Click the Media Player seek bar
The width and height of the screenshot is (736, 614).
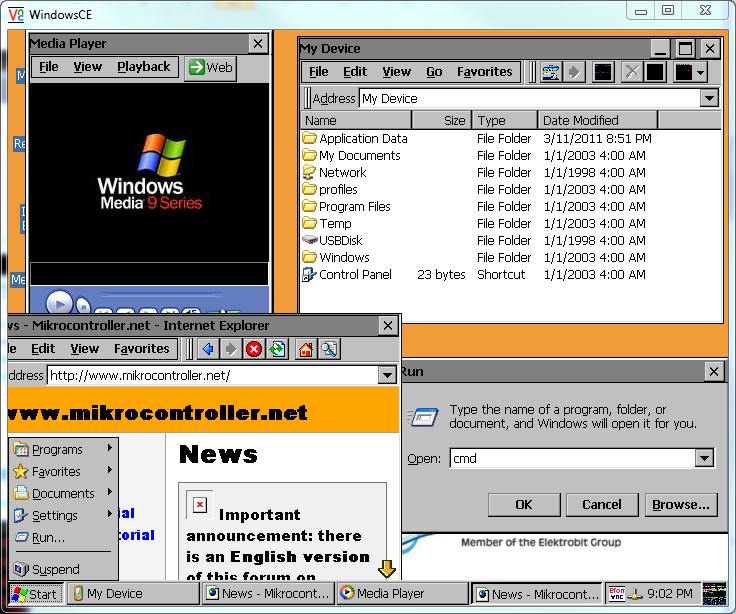[x=162, y=294]
